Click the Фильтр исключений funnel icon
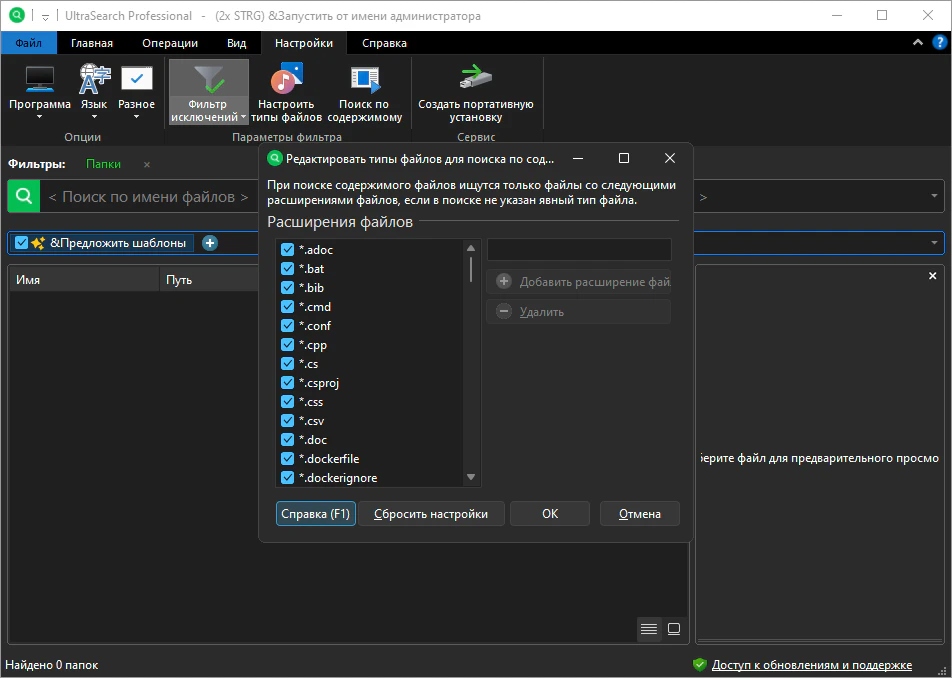952x678 pixels. pos(208,80)
